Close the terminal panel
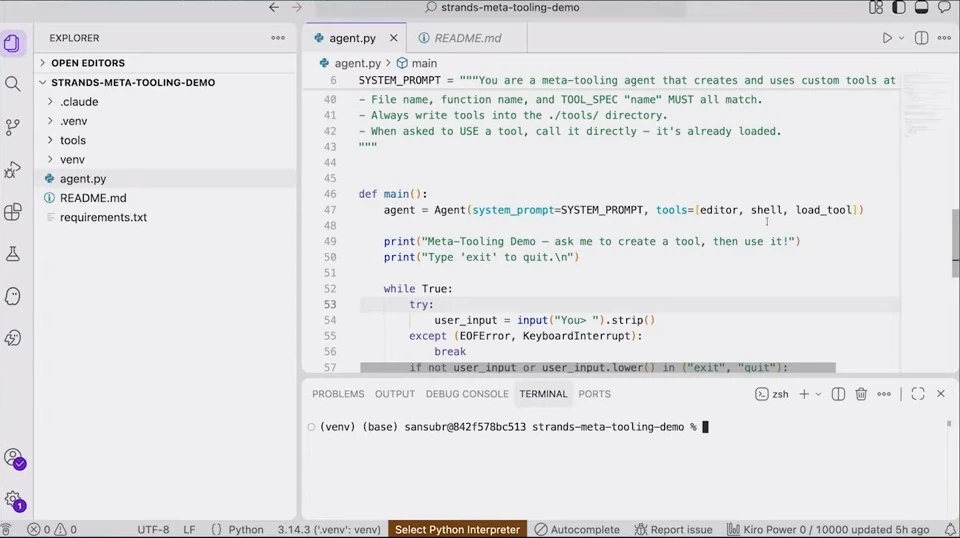 tap(941, 394)
